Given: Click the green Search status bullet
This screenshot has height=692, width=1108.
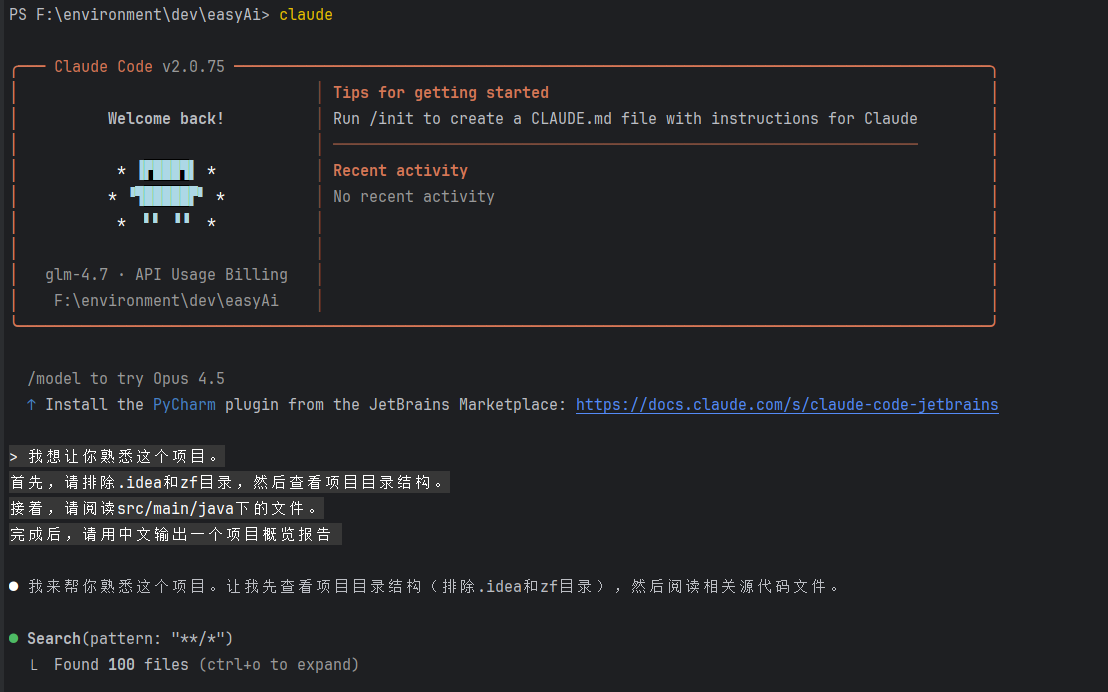Looking at the screenshot, I should click(x=13, y=638).
